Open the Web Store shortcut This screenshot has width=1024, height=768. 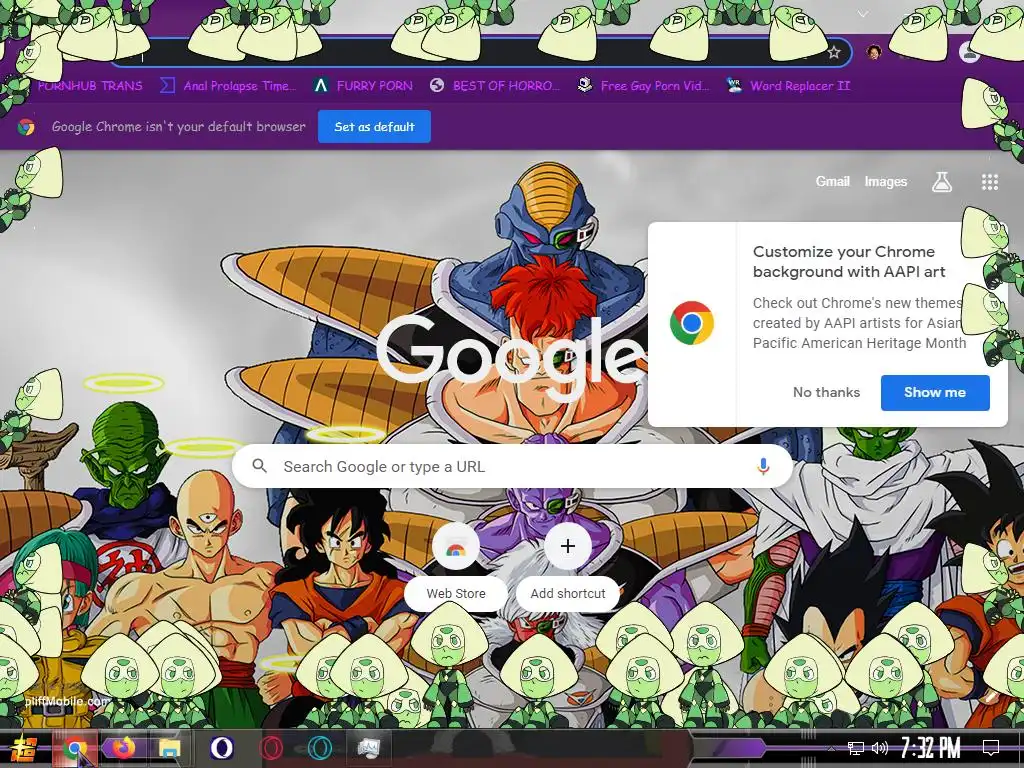pos(455,547)
